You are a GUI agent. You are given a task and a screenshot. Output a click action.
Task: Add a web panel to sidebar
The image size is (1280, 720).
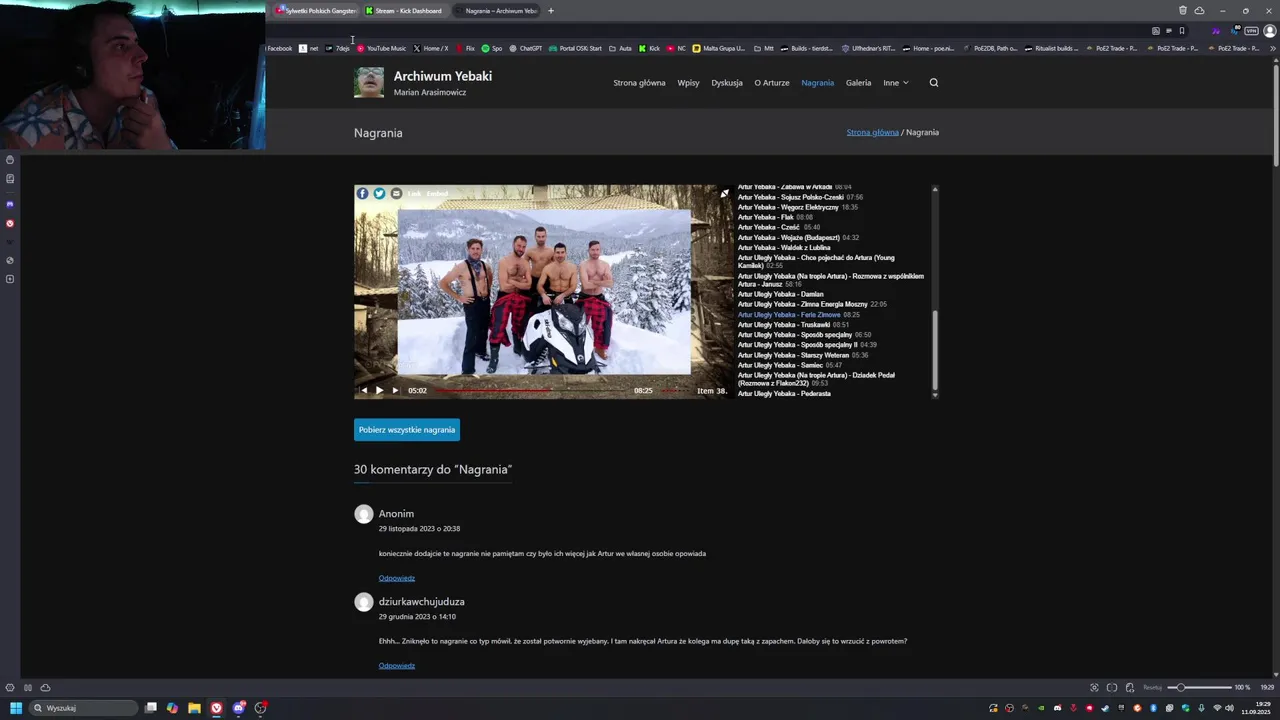[x=10, y=279]
